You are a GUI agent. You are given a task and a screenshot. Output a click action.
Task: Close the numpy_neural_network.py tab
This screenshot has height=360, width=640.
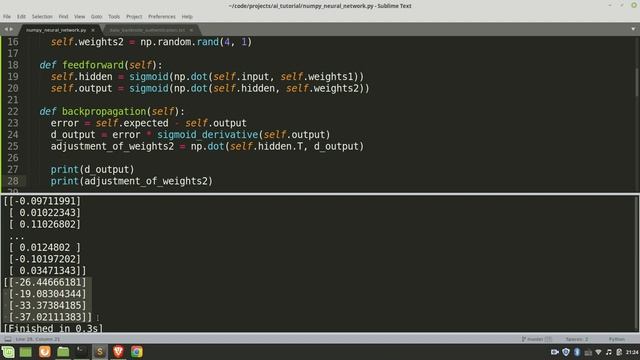pyautogui.click(x=93, y=30)
